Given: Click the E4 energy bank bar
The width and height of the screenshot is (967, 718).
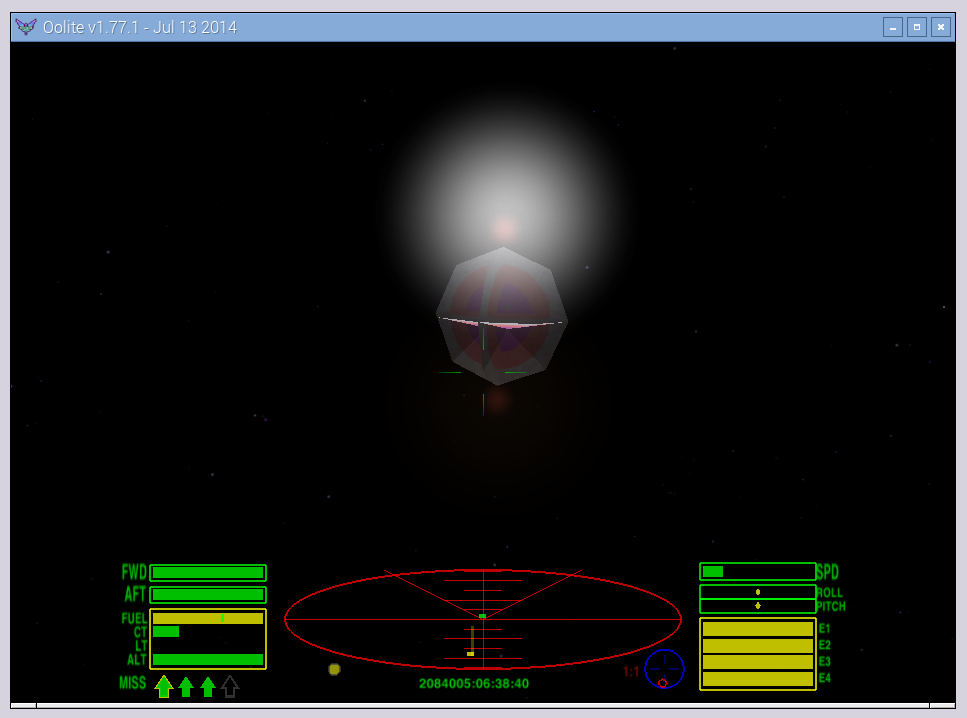Looking at the screenshot, I should [757, 679].
